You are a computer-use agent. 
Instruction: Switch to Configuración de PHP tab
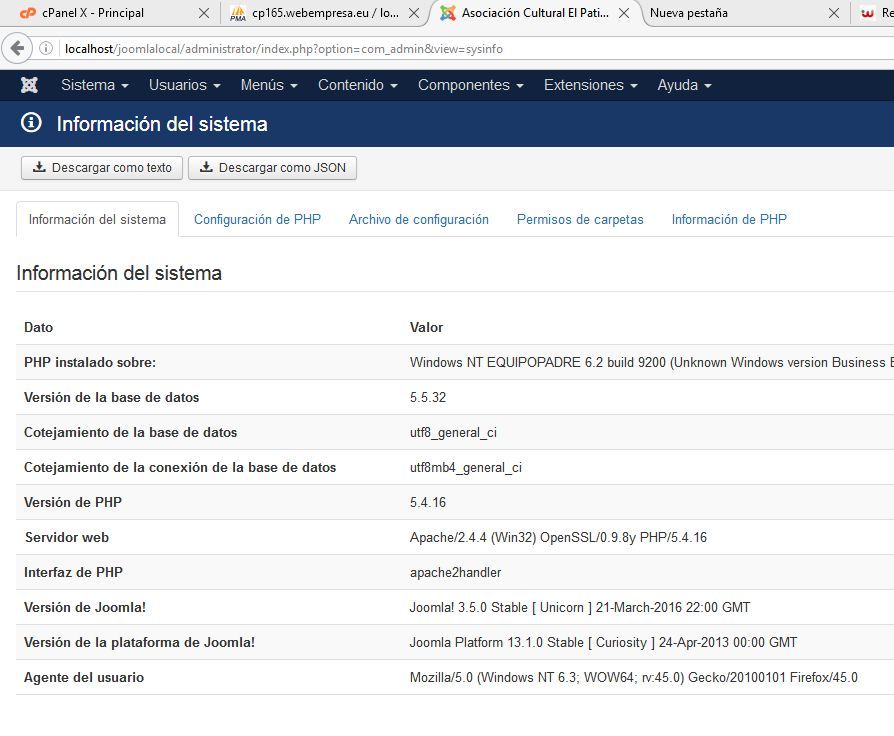click(x=257, y=219)
